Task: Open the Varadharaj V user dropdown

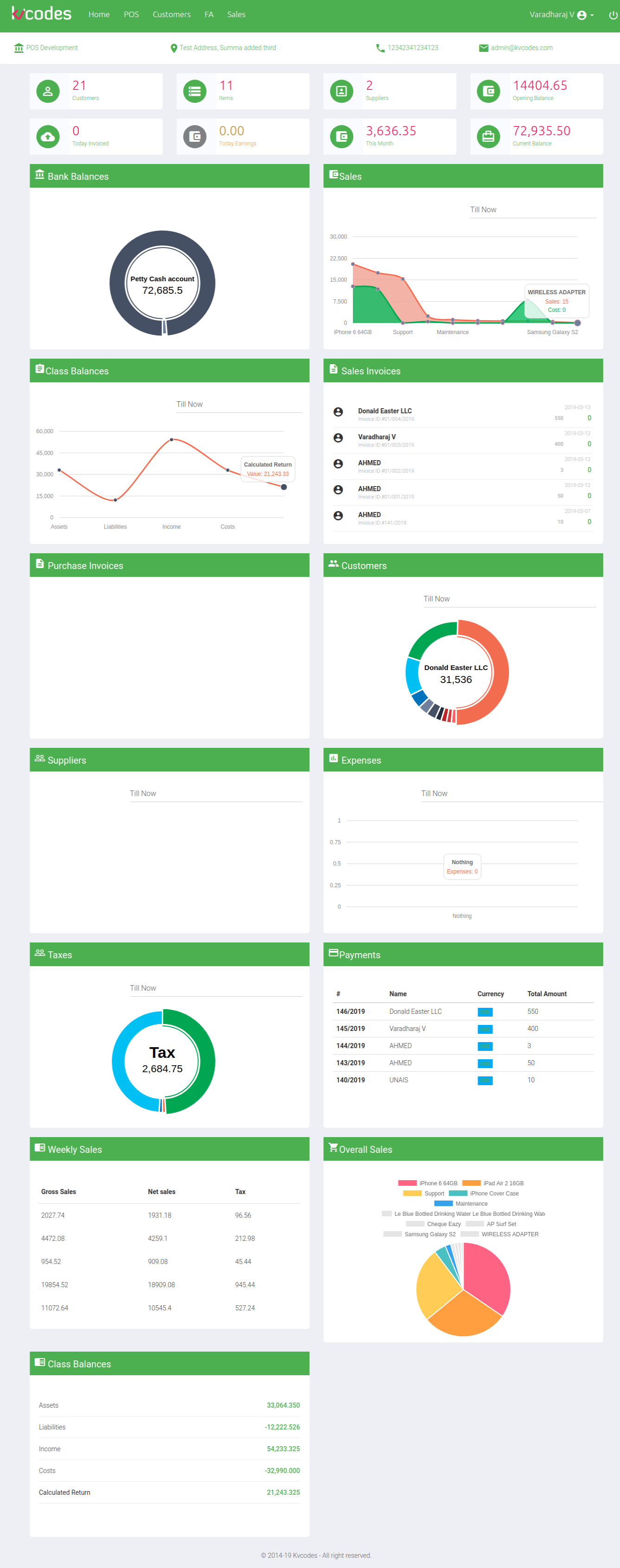Action: (x=561, y=15)
